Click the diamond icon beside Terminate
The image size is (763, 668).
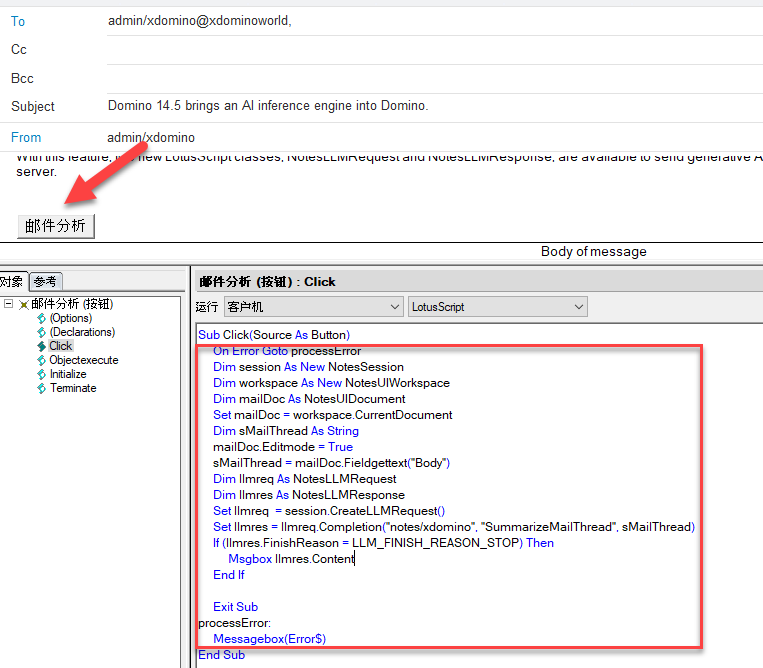coord(41,389)
